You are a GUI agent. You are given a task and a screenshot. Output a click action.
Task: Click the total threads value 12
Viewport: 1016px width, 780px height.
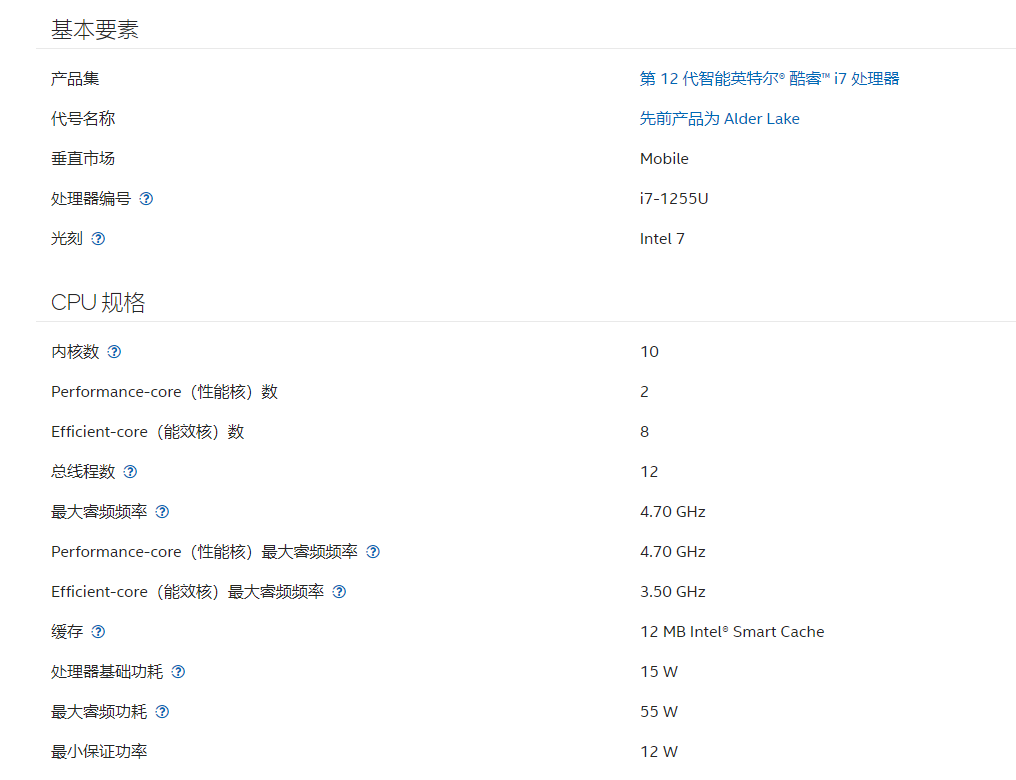tap(649, 472)
